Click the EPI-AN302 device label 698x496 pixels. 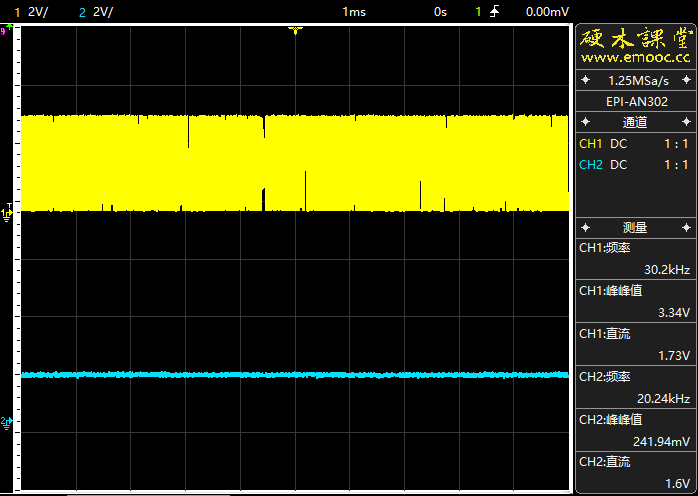636,101
